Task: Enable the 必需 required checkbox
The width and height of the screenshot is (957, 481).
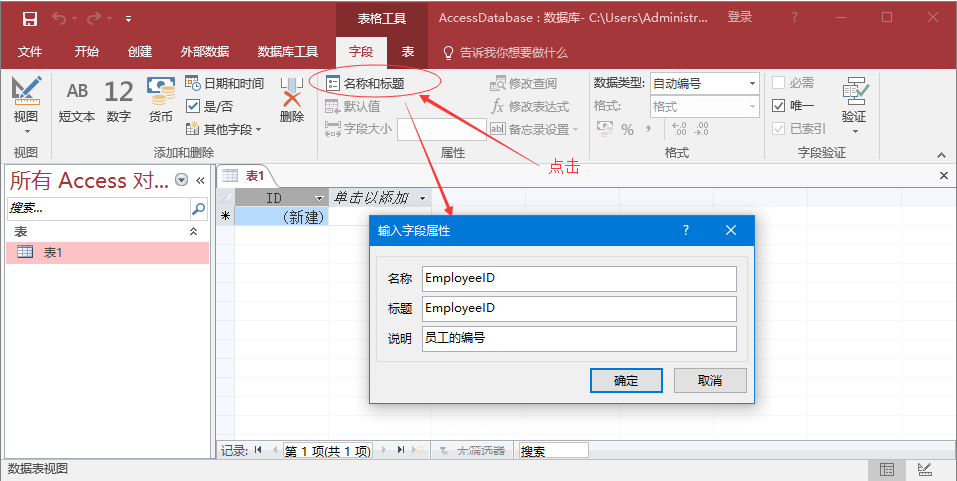Action: click(780, 84)
